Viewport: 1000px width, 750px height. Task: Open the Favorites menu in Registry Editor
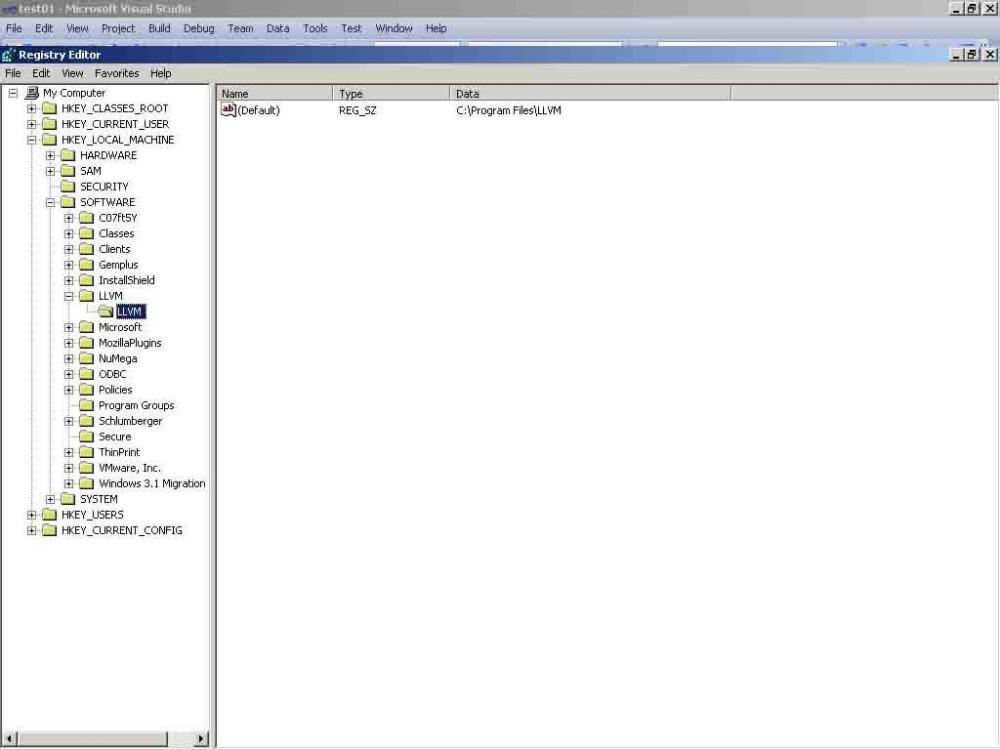click(x=116, y=73)
